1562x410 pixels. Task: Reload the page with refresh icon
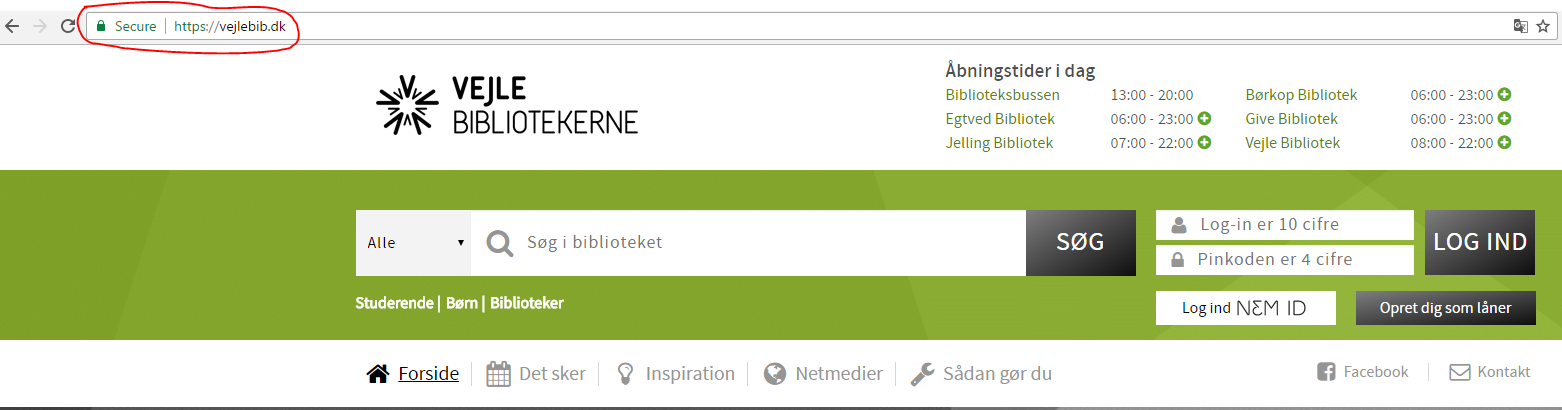coord(68,26)
